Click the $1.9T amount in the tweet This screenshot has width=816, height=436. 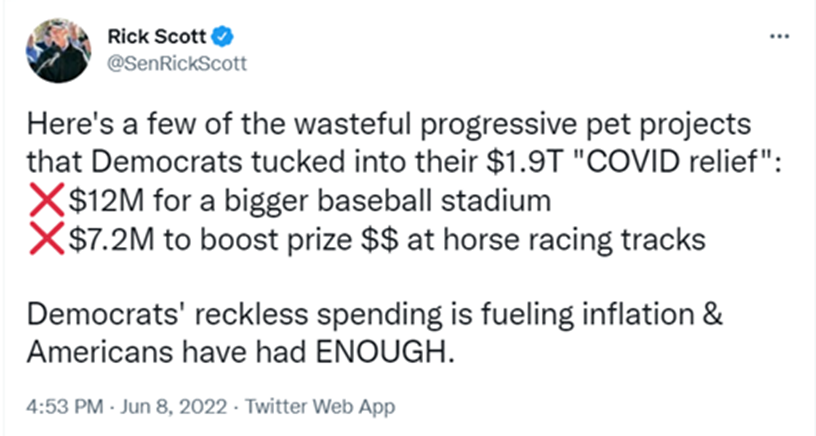point(526,163)
